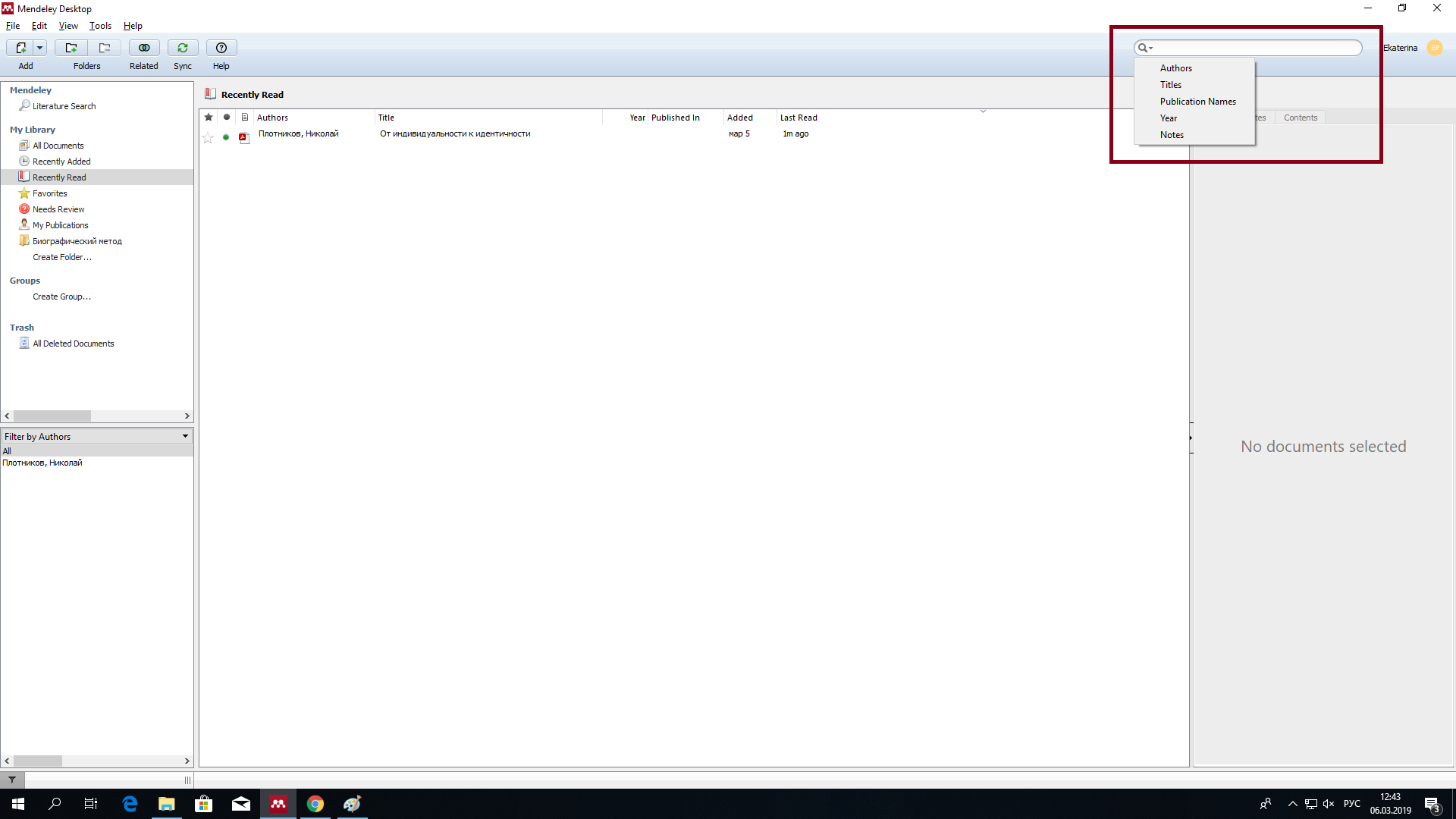Open the Edit menu

[x=39, y=26]
